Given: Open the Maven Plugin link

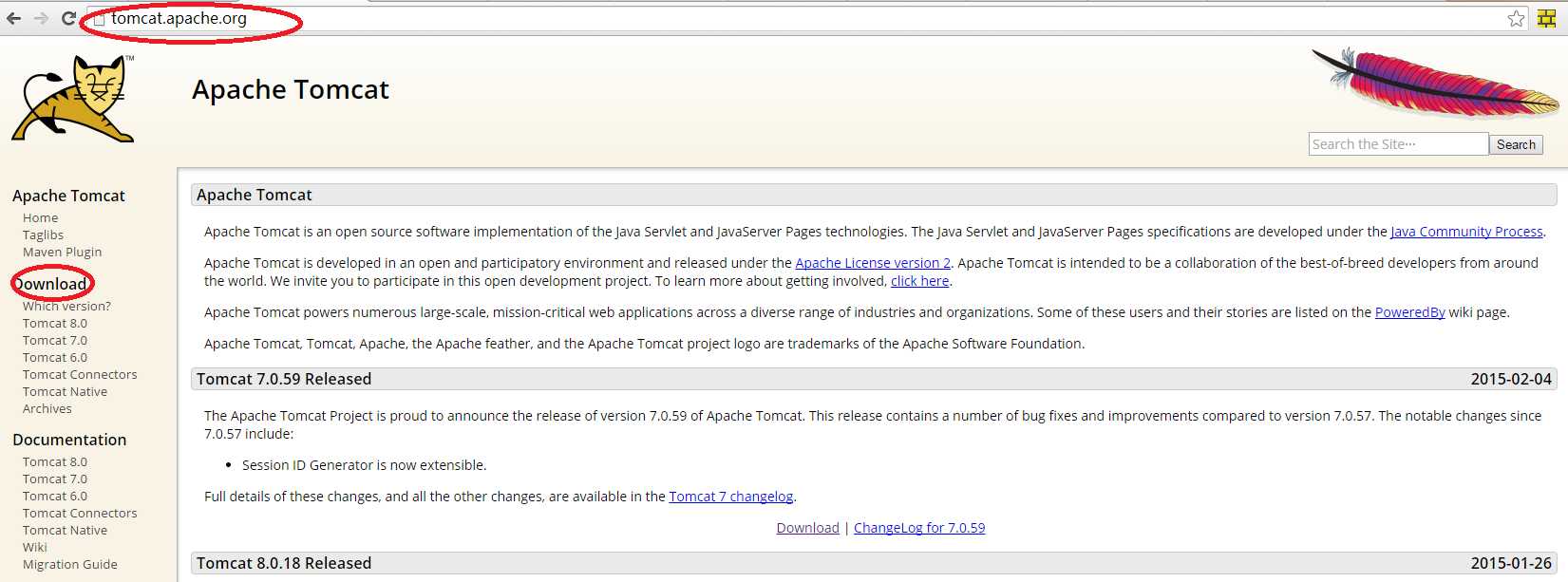Looking at the screenshot, I should pyautogui.click(x=63, y=253).
